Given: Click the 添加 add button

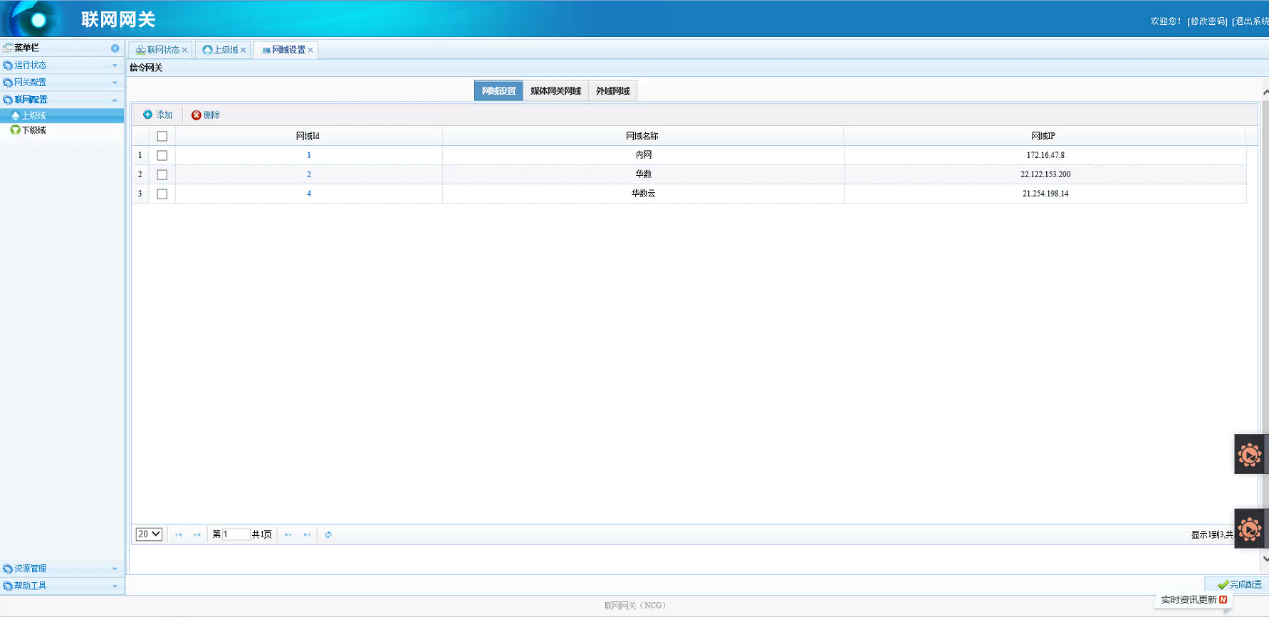Looking at the screenshot, I should tap(158, 115).
